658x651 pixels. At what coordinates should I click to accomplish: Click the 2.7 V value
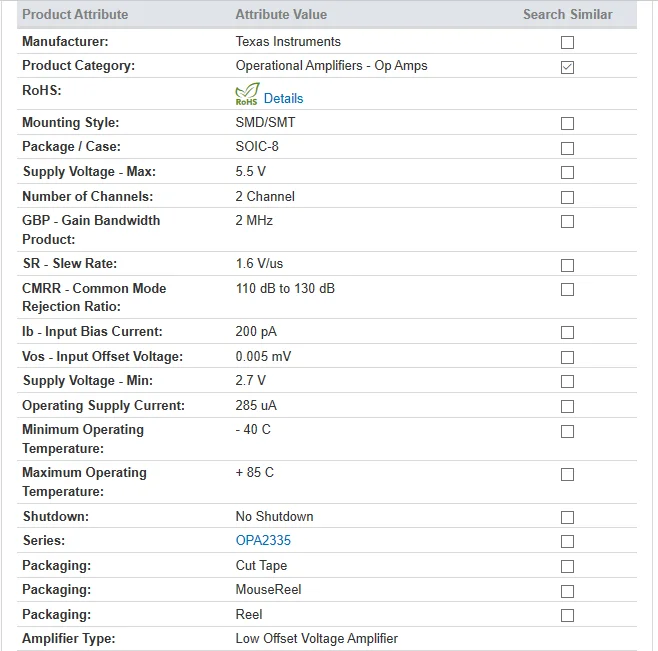click(x=250, y=381)
